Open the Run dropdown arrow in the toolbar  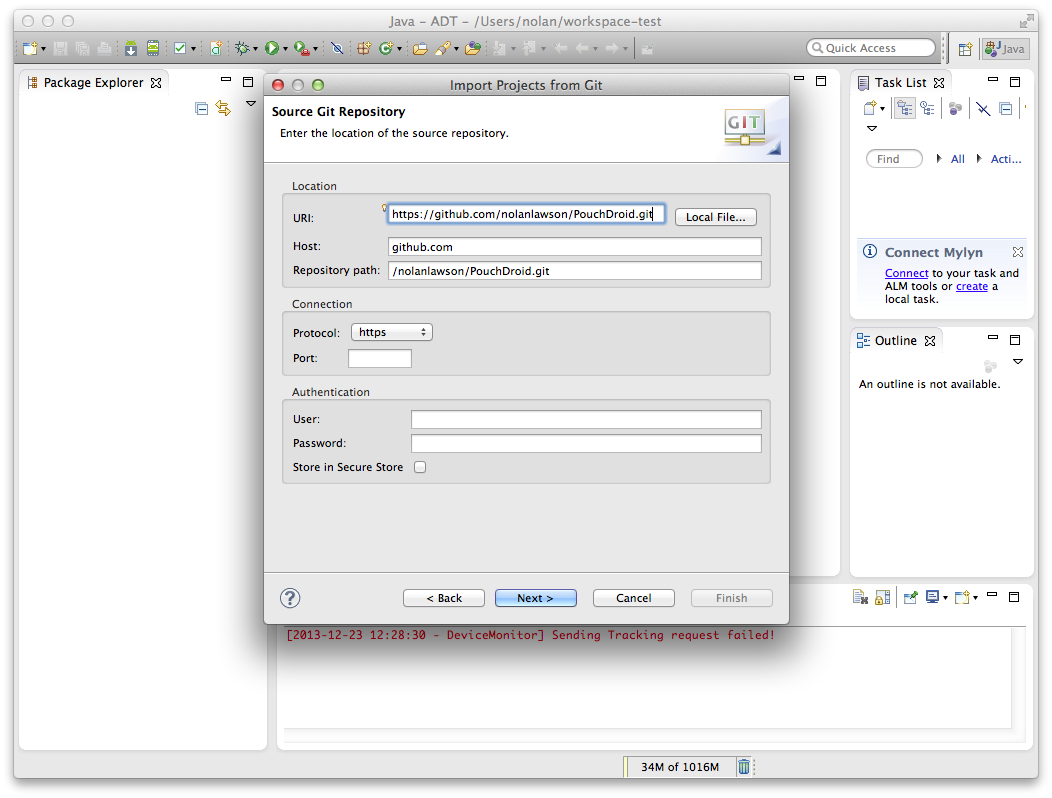(285, 49)
